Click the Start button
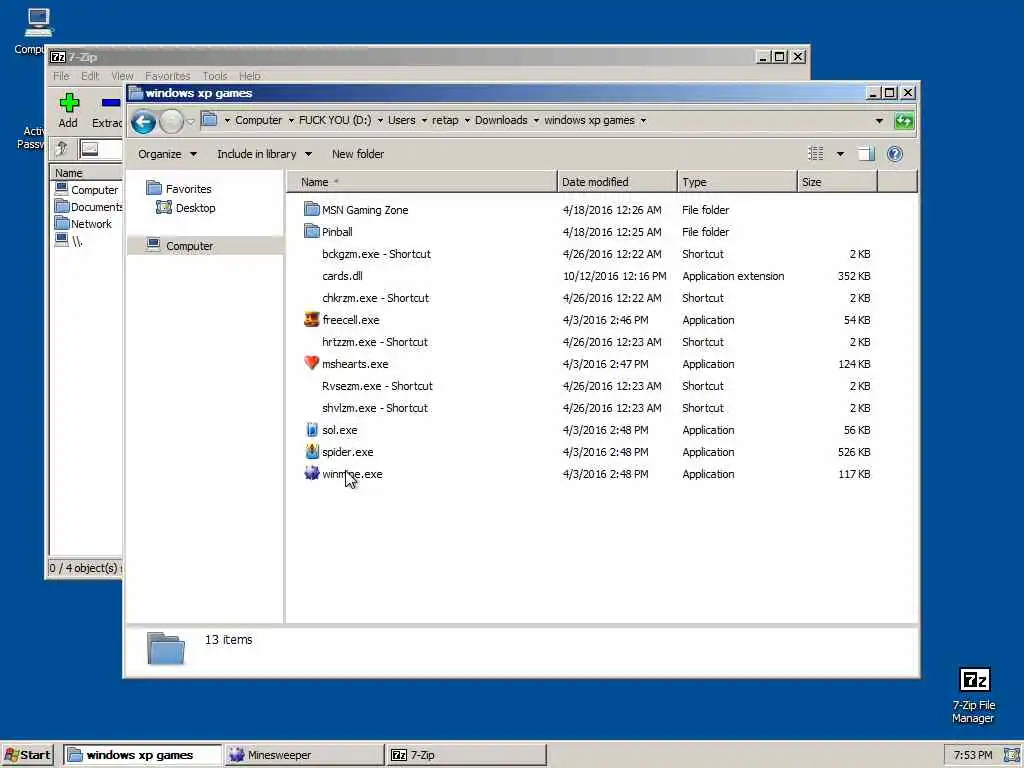This screenshot has width=1024, height=768. pos(29,755)
